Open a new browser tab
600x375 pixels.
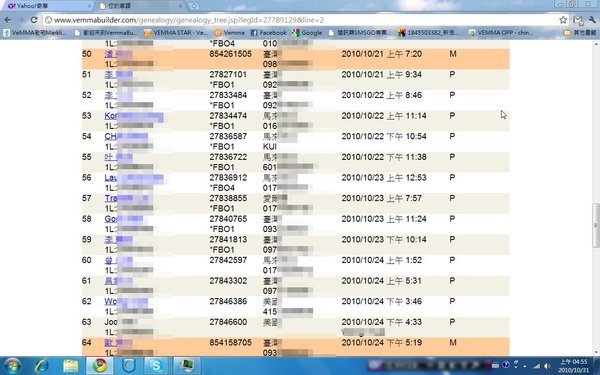pos(194,6)
